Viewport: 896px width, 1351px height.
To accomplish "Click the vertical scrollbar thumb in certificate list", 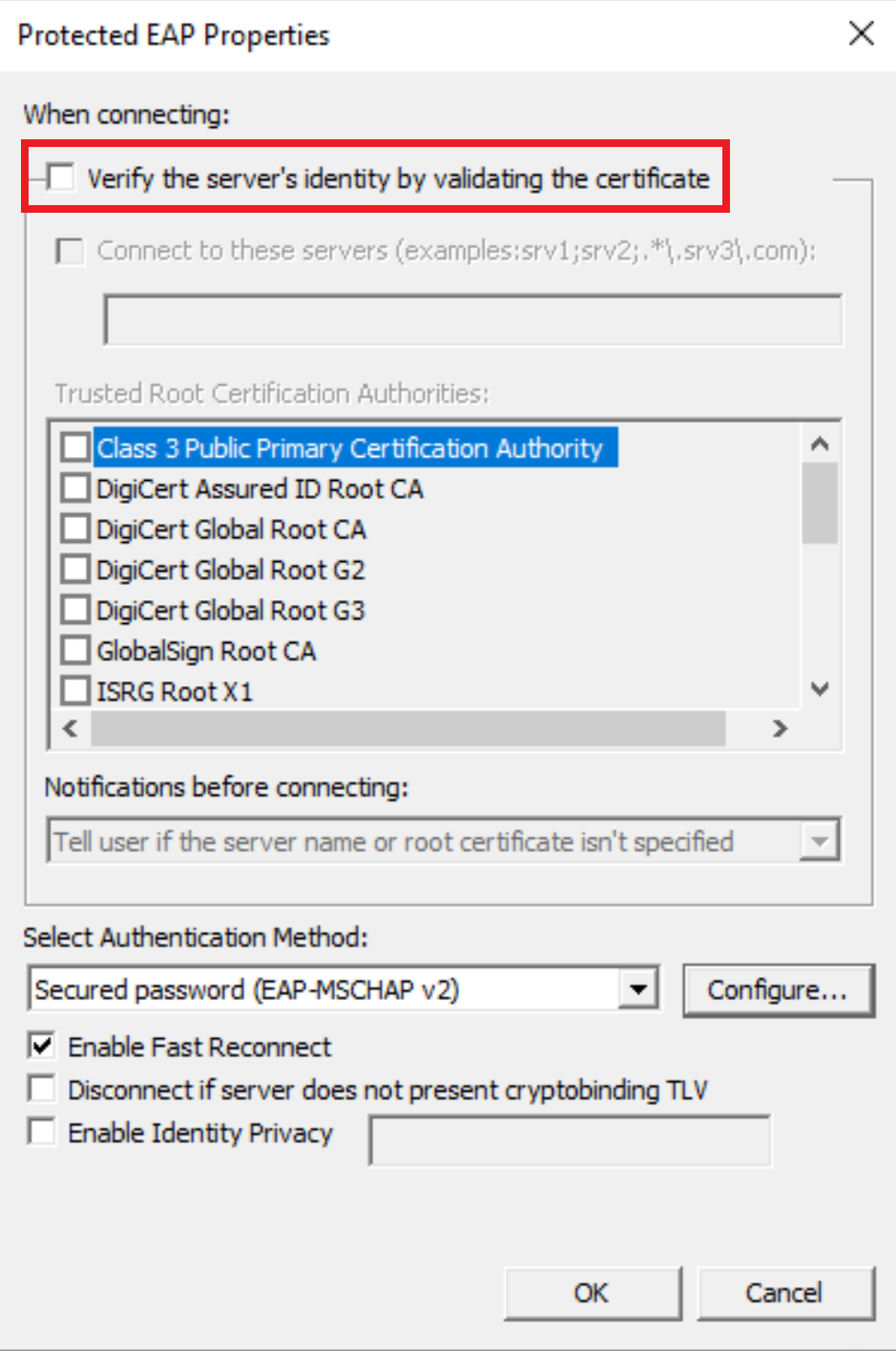I will (x=819, y=503).
